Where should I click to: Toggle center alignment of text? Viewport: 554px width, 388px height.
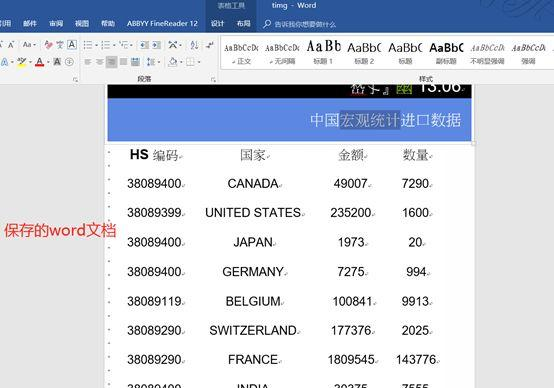point(100,62)
